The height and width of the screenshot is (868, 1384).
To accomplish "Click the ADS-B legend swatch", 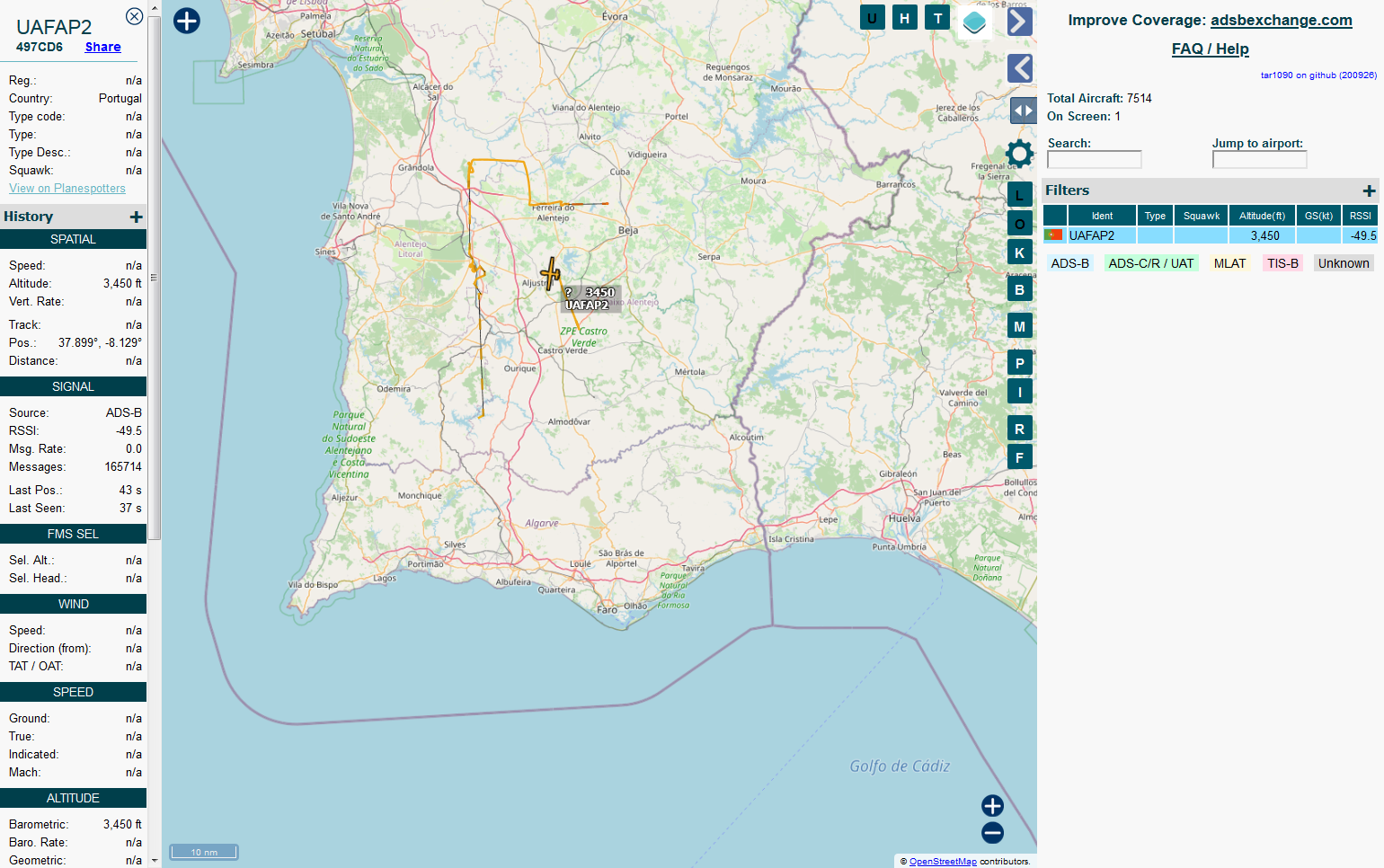I will [x=1069, y=263].
